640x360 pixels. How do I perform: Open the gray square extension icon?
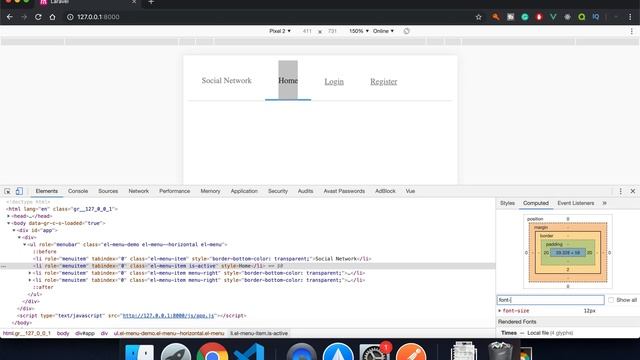point(510,17)
